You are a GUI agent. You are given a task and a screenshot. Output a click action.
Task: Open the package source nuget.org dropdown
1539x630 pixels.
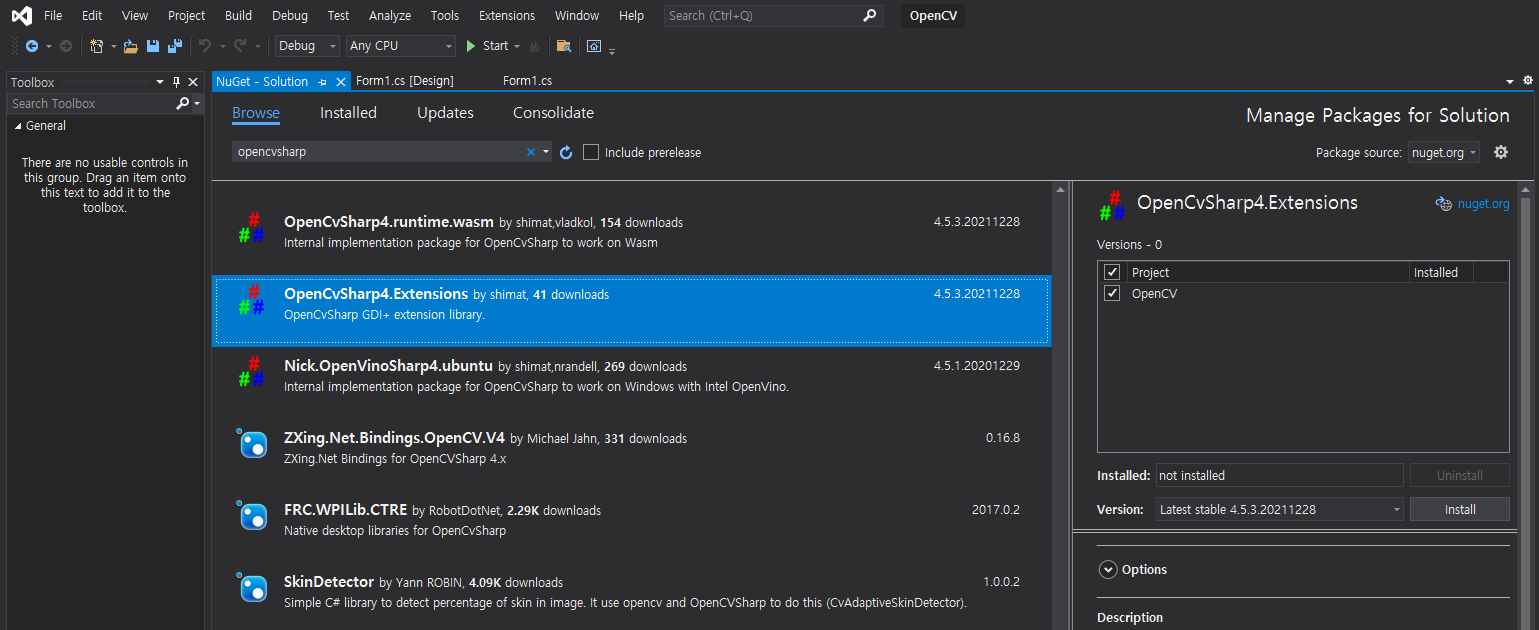1443,152
